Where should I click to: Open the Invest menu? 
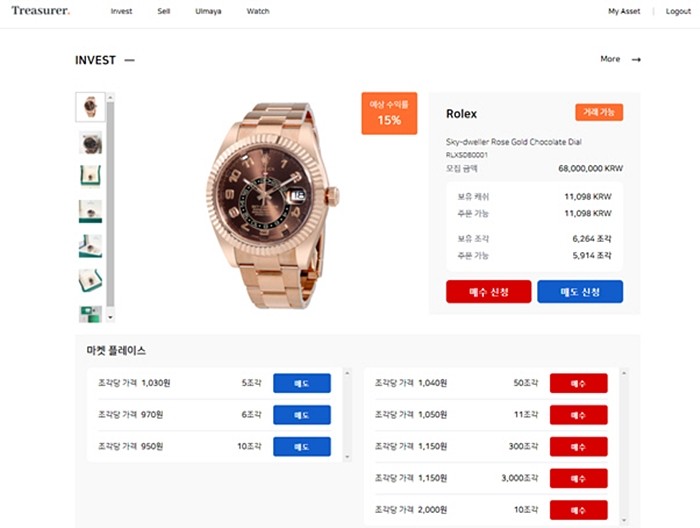tap(121, 11)
